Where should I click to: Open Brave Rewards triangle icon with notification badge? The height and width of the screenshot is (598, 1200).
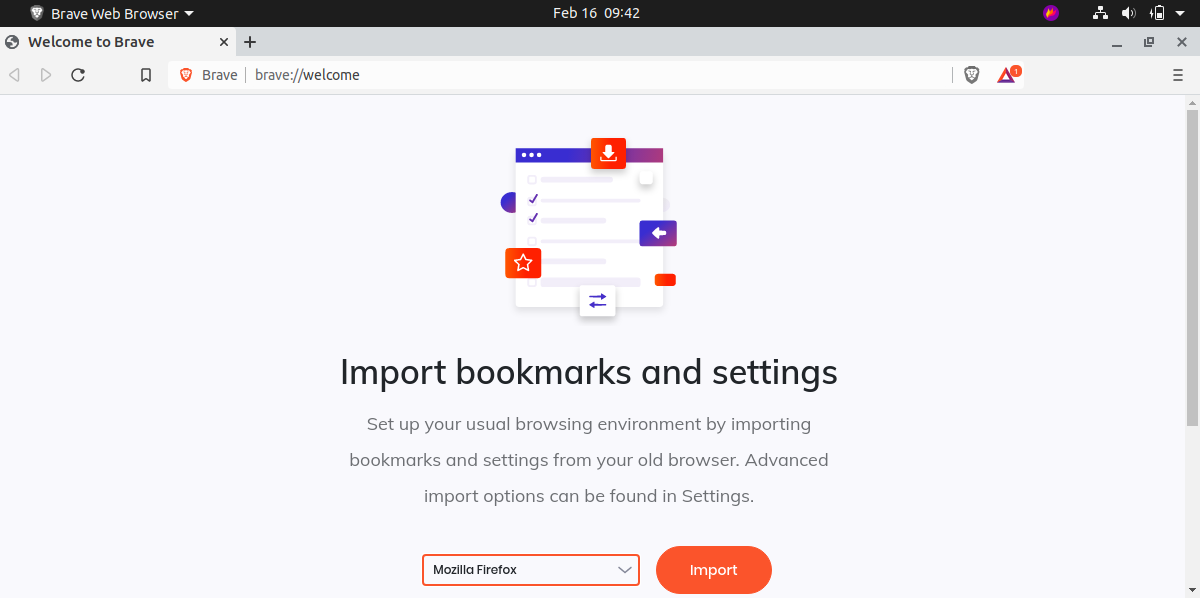click(1008, 75)
